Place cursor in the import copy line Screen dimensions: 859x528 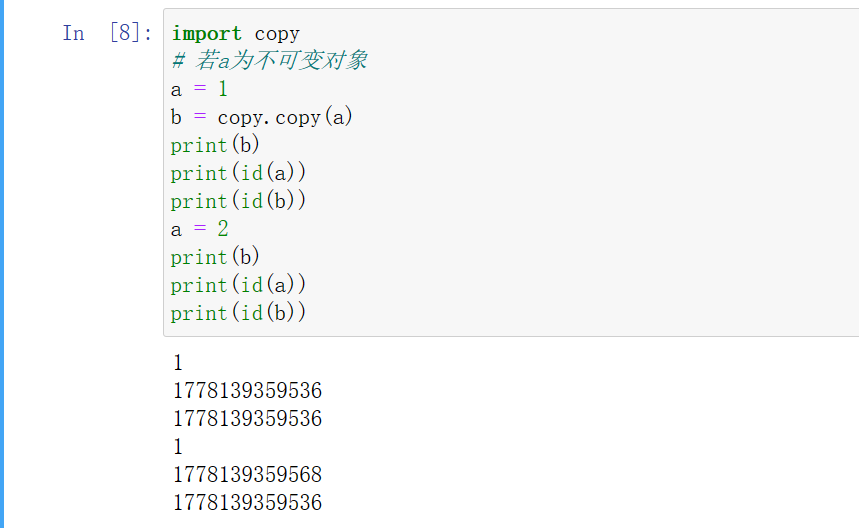(x=235, y=33)
